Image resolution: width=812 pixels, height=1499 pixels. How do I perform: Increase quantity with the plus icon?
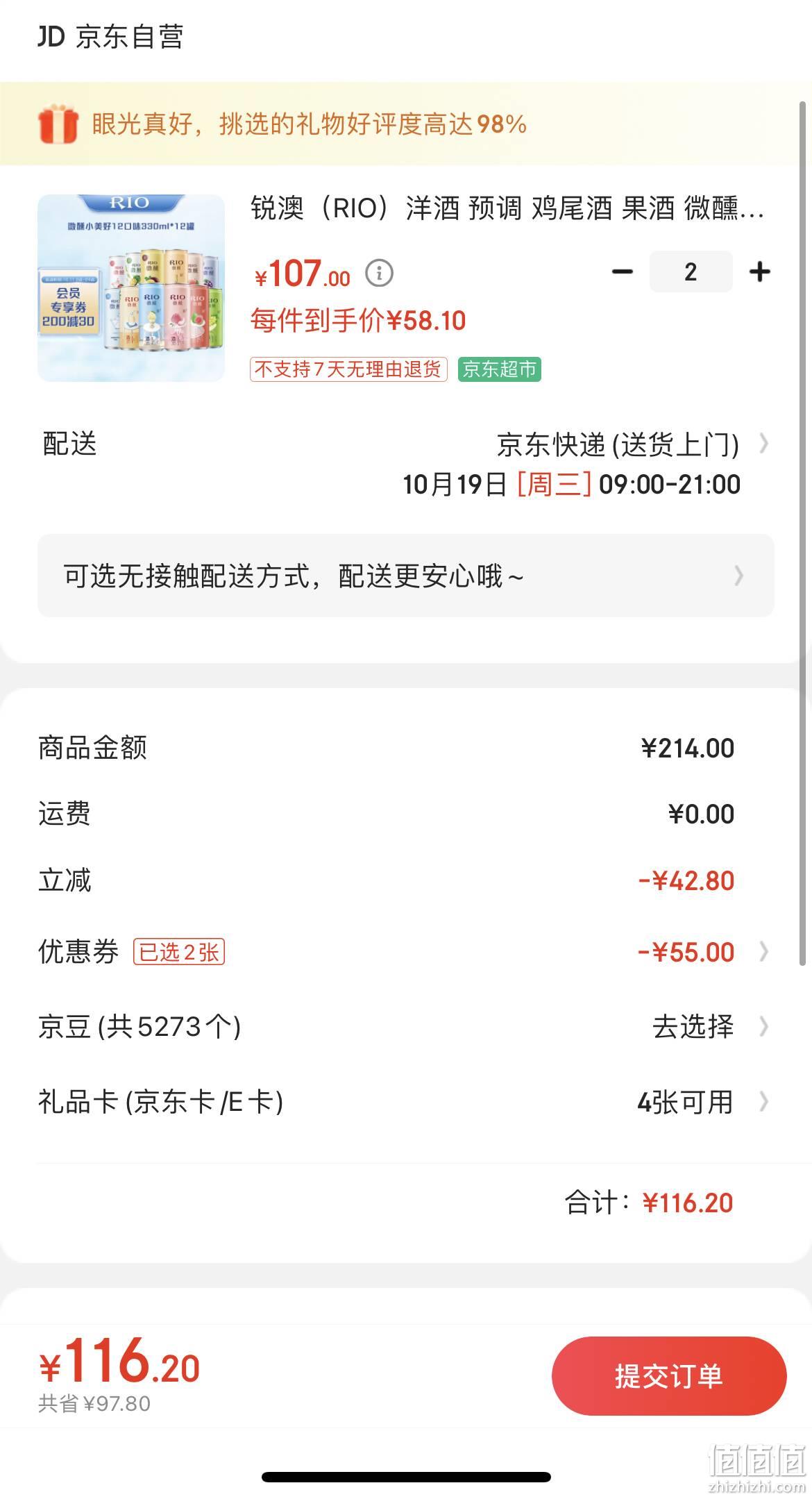[760, 271]
